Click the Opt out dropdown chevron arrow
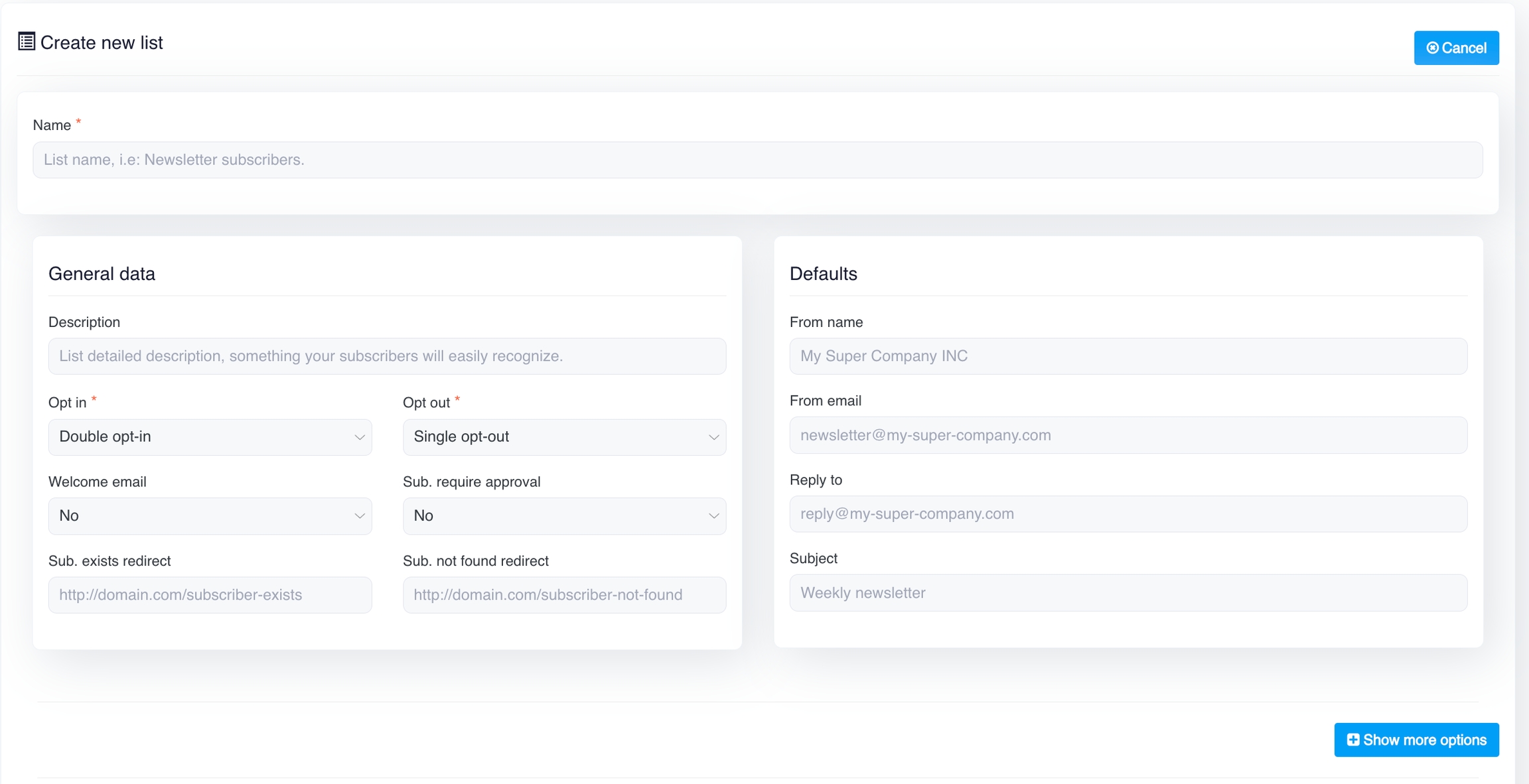The width and height of the screenshot is (1529, 784). tap(713, 437)
